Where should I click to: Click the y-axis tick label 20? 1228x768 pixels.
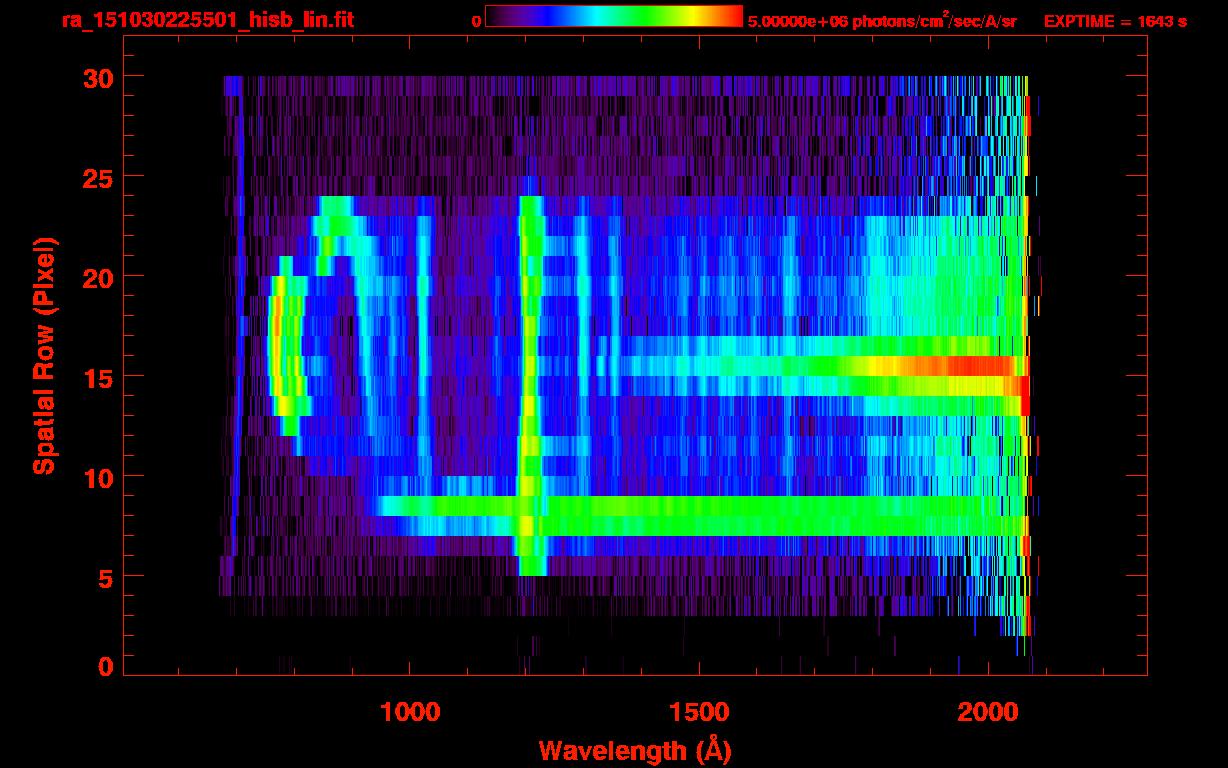pyautogui.click(x=97, y=276)
